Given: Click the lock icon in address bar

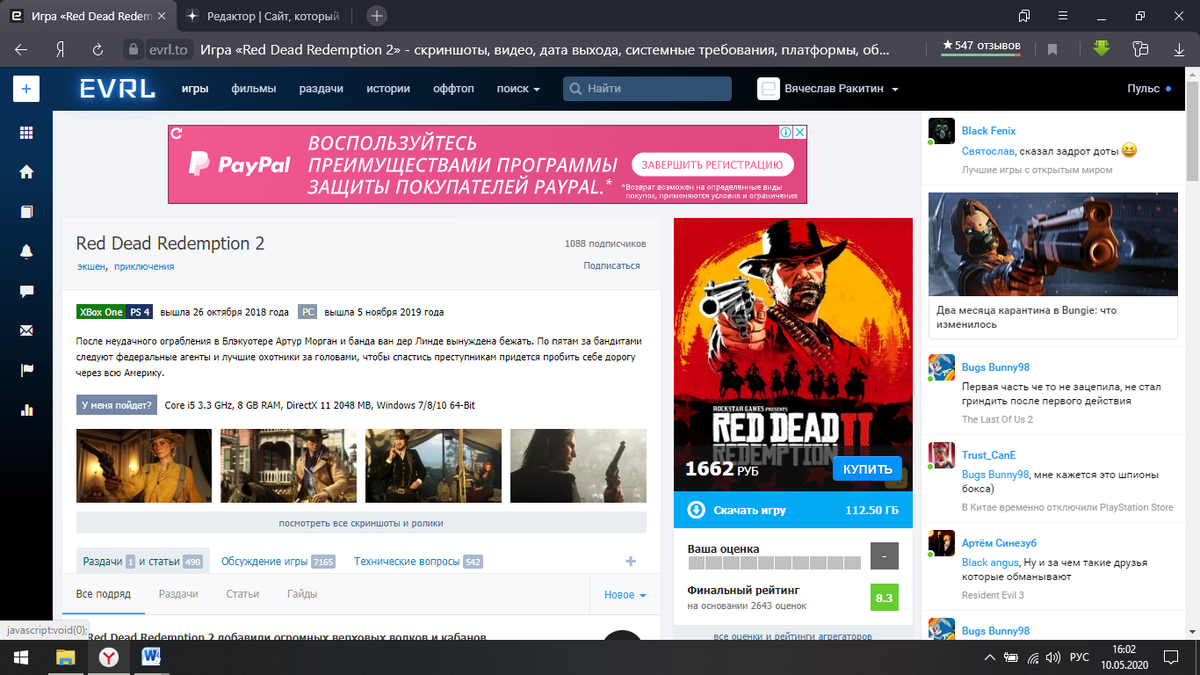Looking at the screenshot, I should coord(132,49).
